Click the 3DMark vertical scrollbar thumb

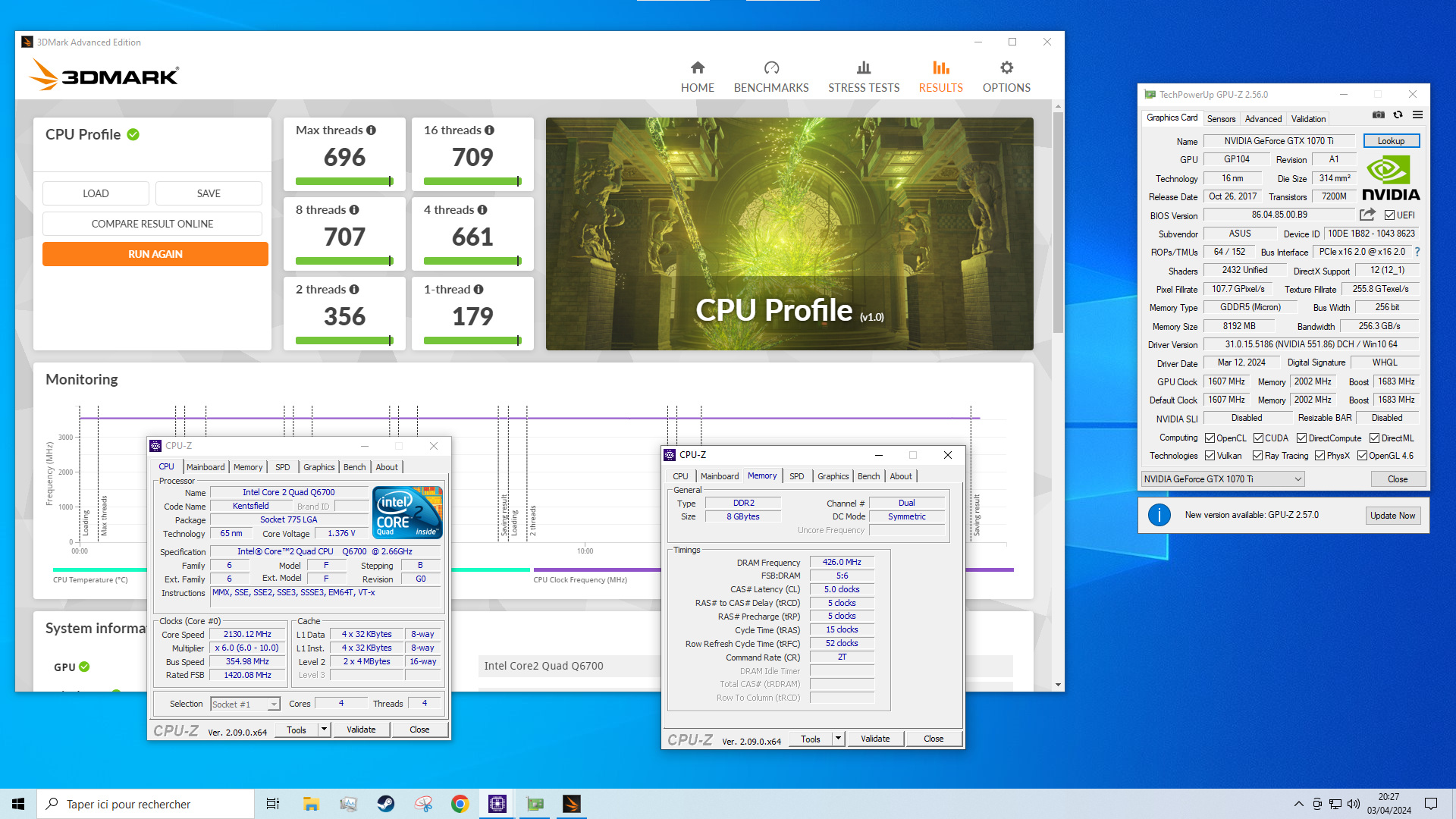tap(1058, 222)
